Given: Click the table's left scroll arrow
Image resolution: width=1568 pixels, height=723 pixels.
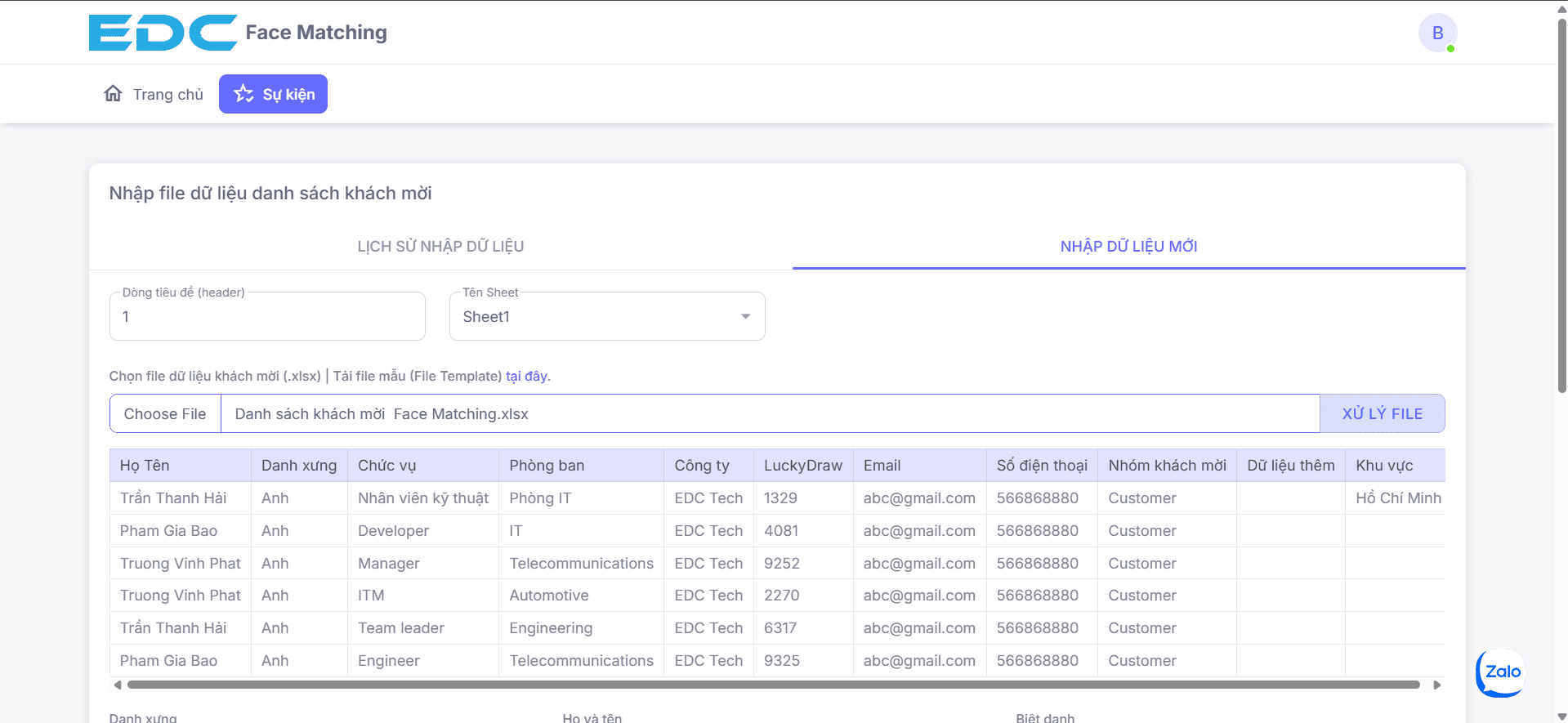Looking at the screenshot, I should click(118, 685).
